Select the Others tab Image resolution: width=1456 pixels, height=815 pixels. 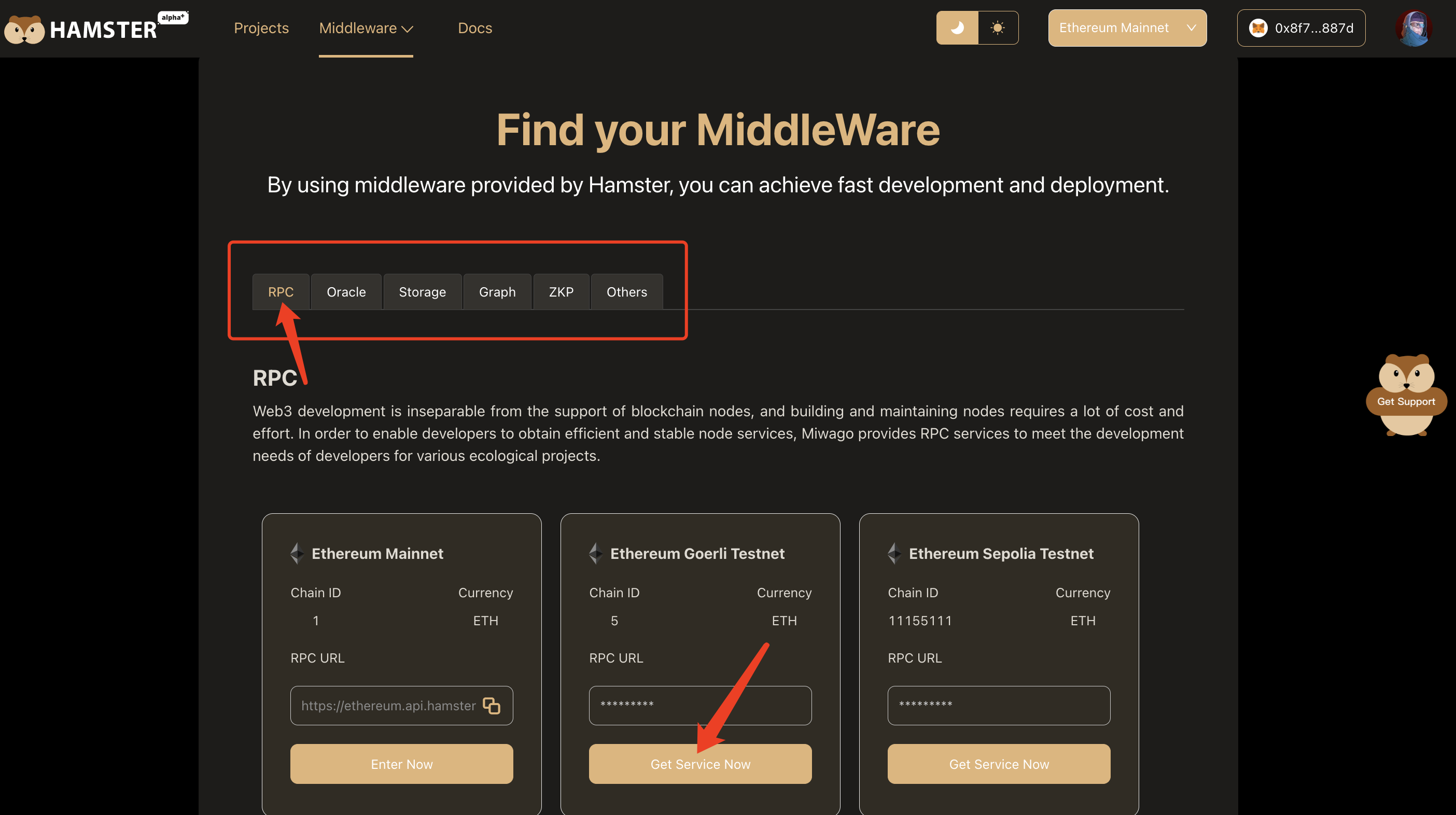(x=627, y=292)
